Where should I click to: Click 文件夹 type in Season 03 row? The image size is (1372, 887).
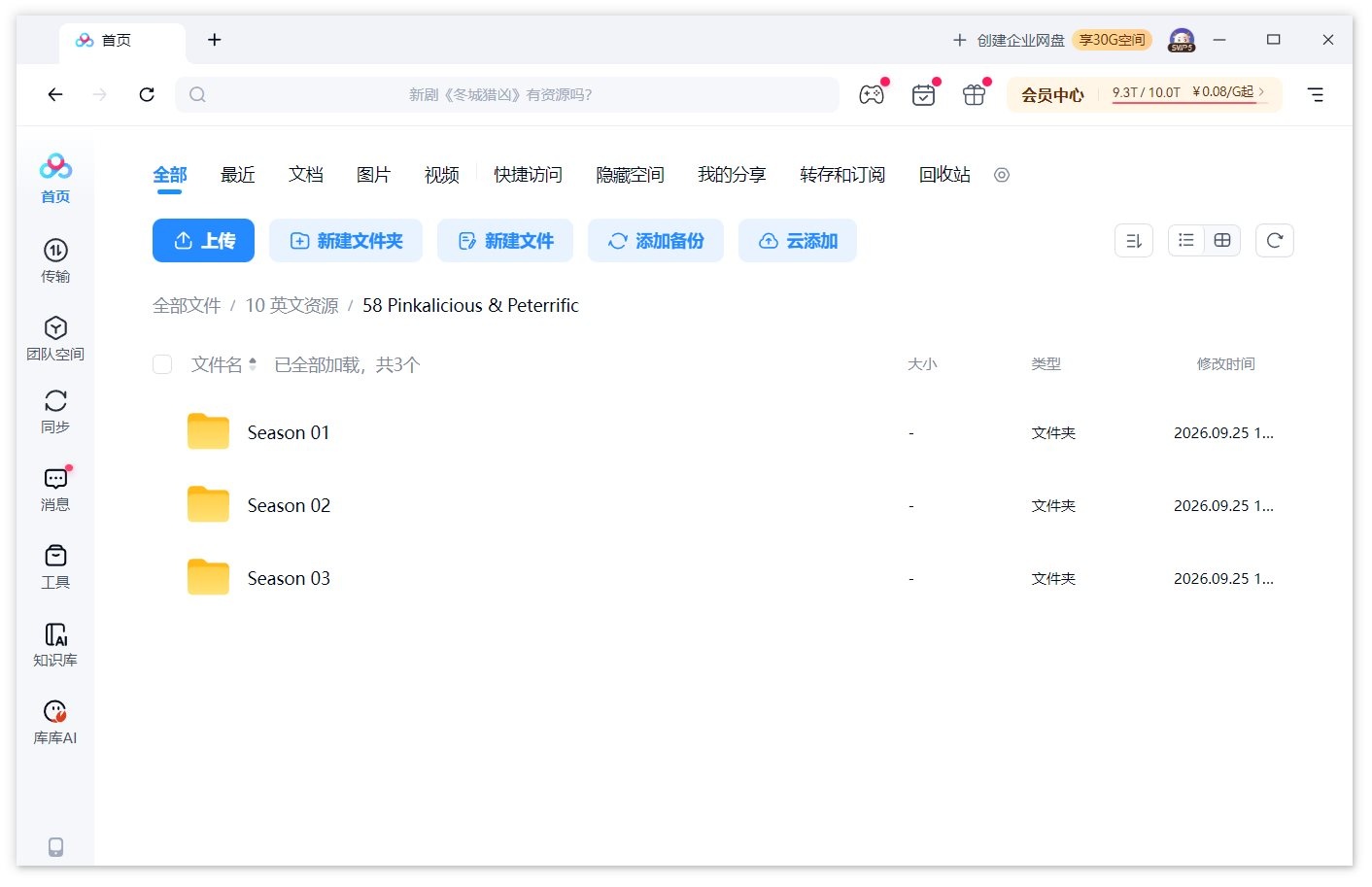pyautogui.click(x=1053, y=579)
